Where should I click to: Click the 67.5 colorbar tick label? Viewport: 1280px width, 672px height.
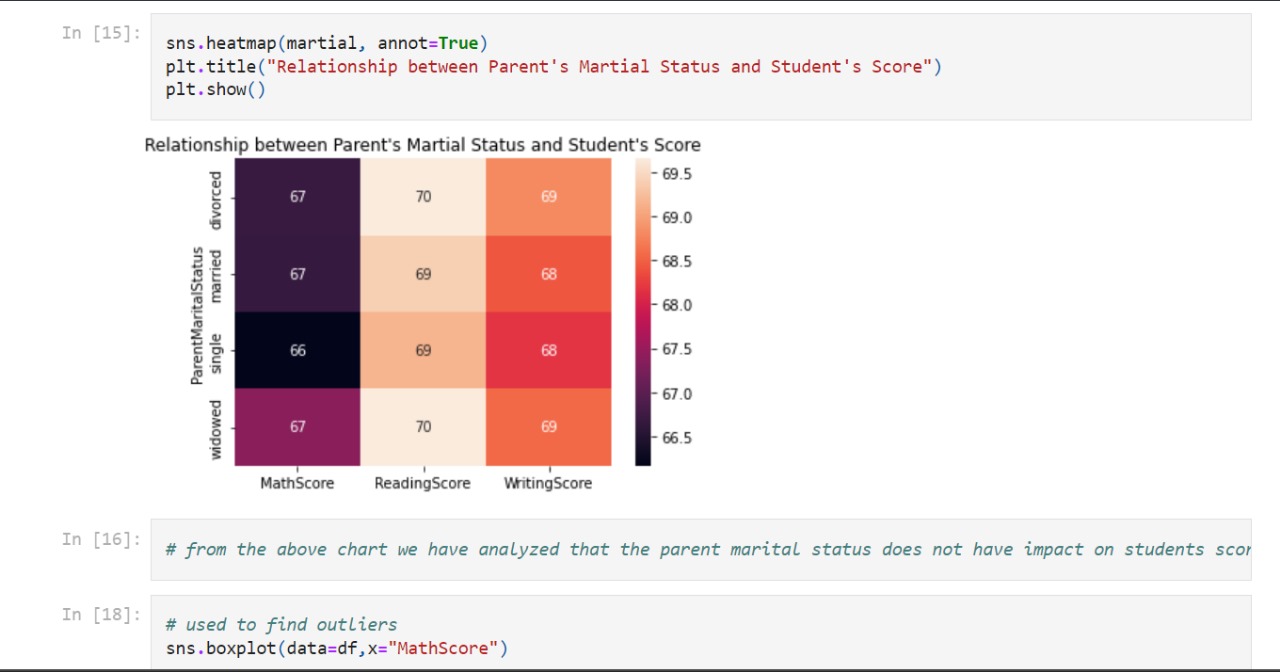tap(676, 349)
